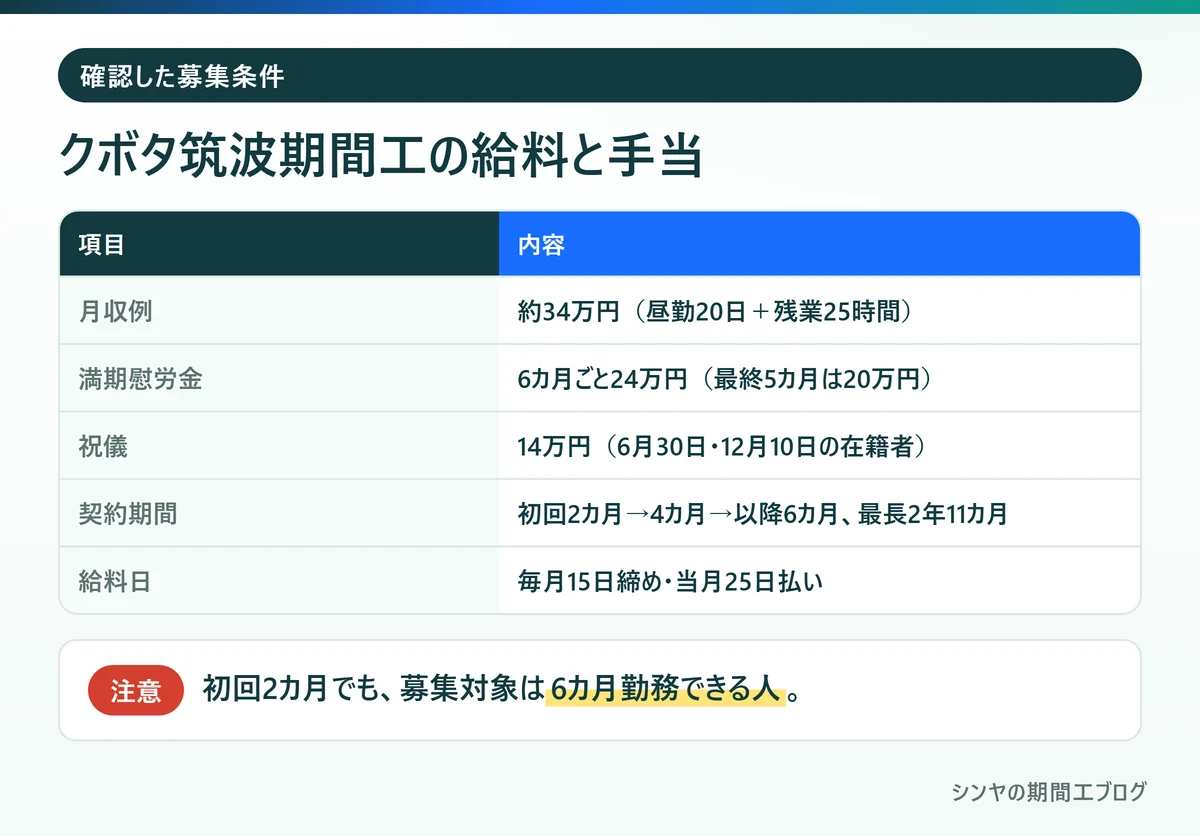Click the text '初回2カ月でも、募集対象は'
This screenshot has height=836, width=1200.
pos(372,691)
